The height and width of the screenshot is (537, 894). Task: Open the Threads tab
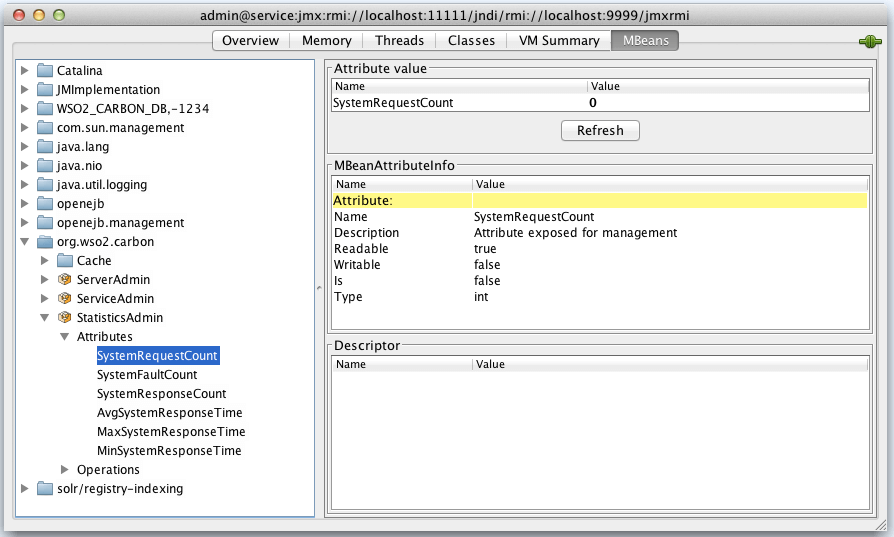(399, 40)
